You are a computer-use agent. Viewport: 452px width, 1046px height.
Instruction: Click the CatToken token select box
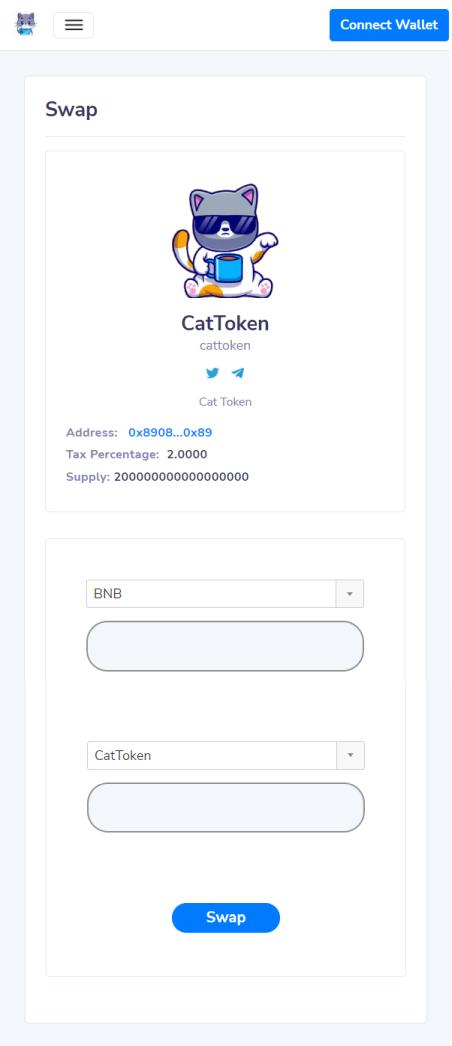tap(212, 755)
